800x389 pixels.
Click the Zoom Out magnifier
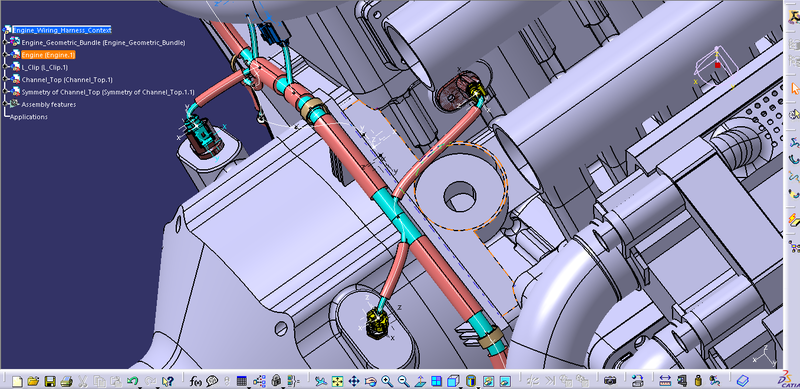click(x=404, y=381)
